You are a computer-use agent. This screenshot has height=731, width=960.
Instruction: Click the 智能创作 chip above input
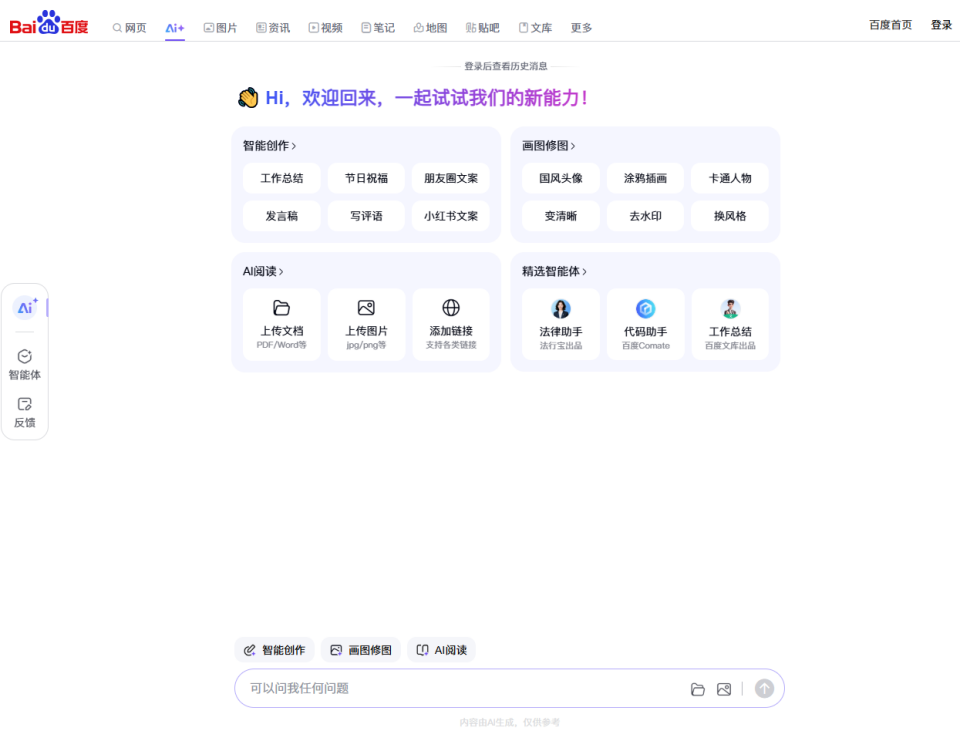[x=274, y=650]
